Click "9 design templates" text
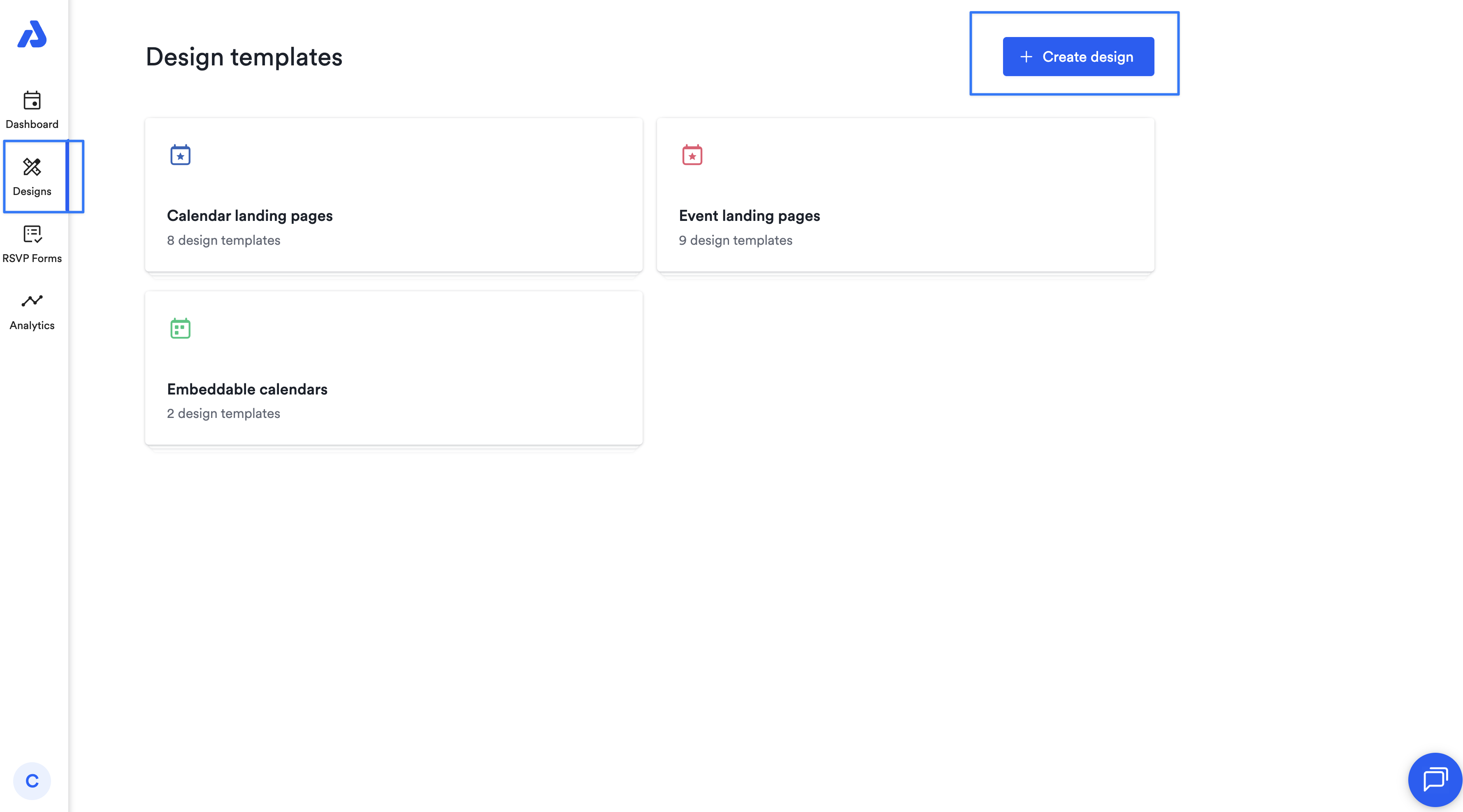The image size is (1463, 812). [x=735, y=240]
